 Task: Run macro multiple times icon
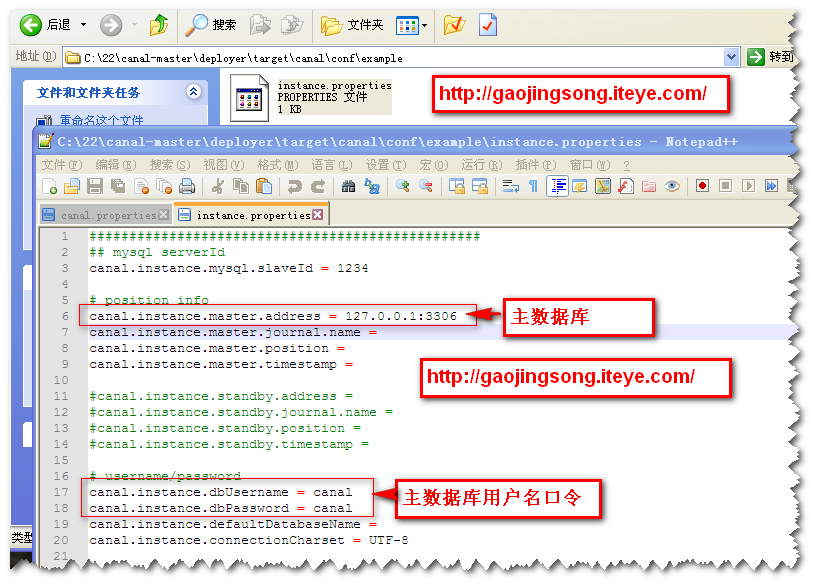coord(771,186)
